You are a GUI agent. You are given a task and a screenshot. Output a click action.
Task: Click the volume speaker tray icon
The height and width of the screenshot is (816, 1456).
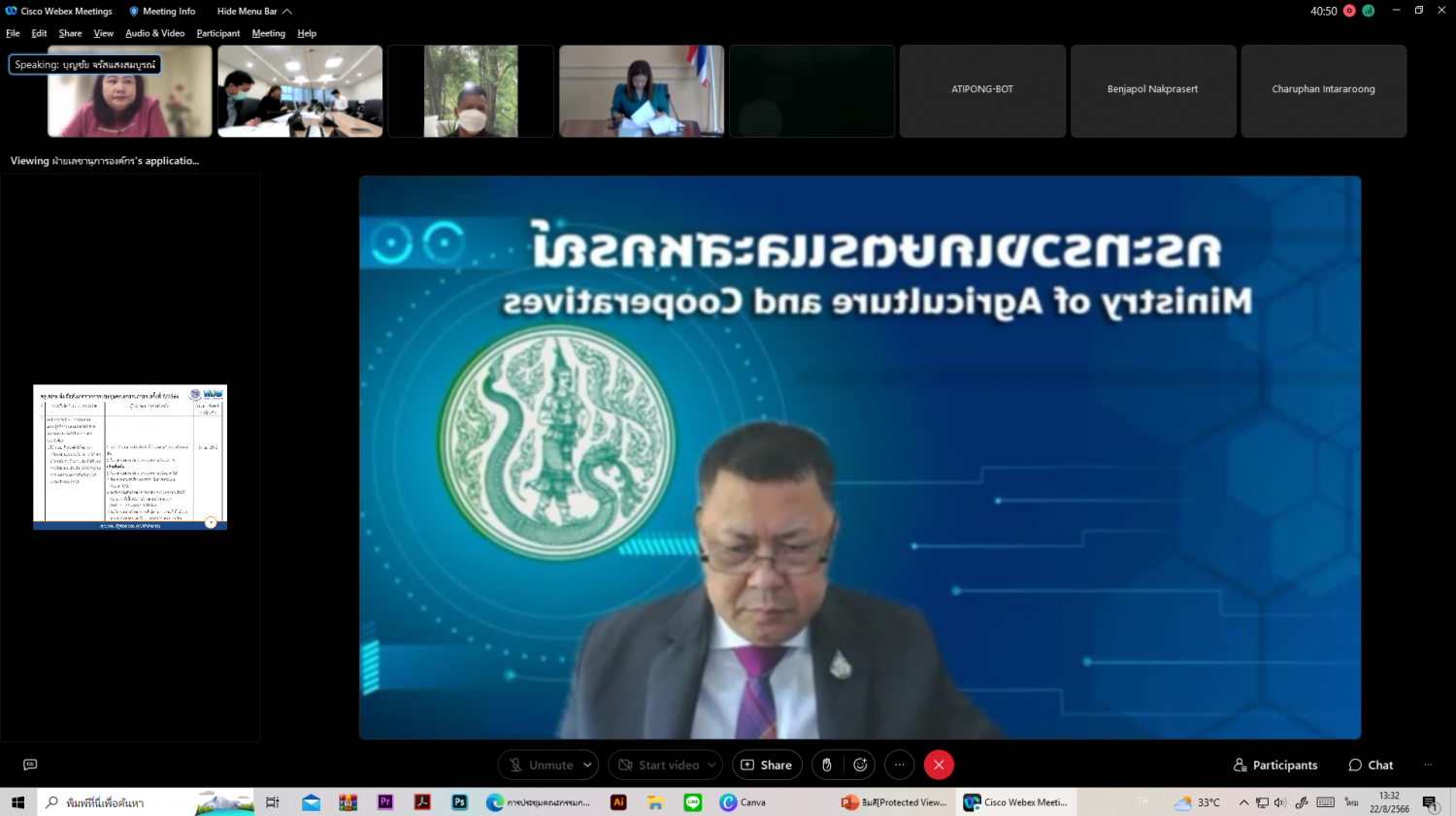tap(1280, 802)
